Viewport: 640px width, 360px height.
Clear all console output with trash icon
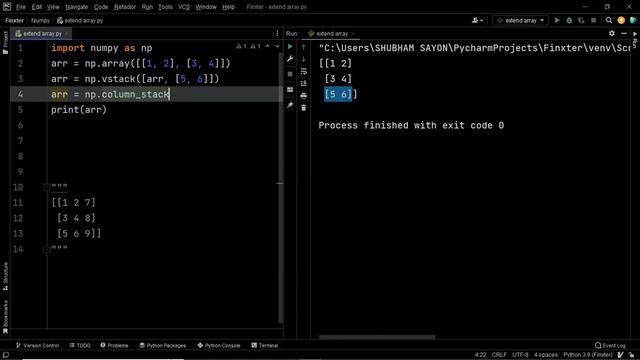pyautogui.click(x=303, y=108)
